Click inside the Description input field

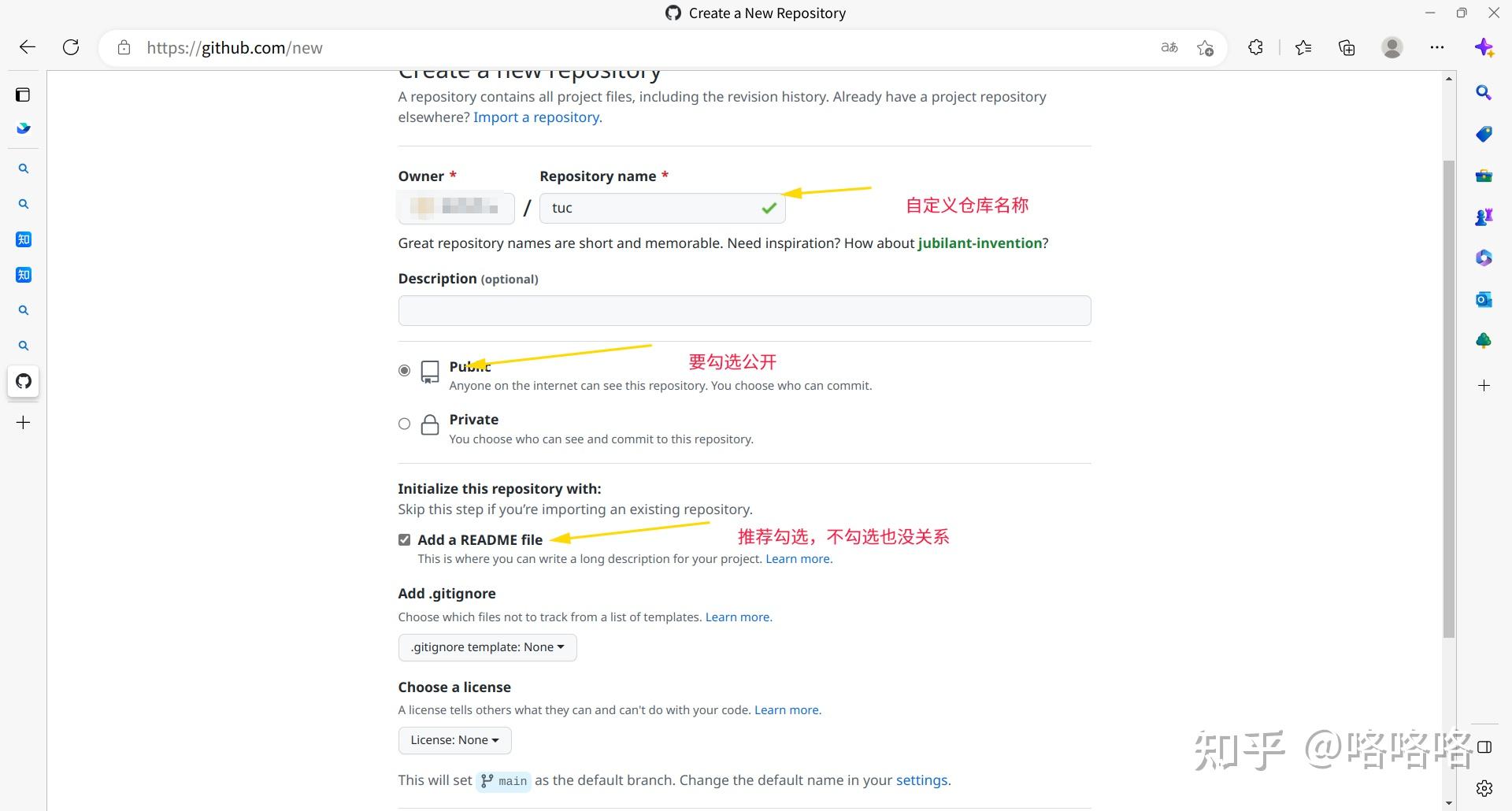point(744,310)
